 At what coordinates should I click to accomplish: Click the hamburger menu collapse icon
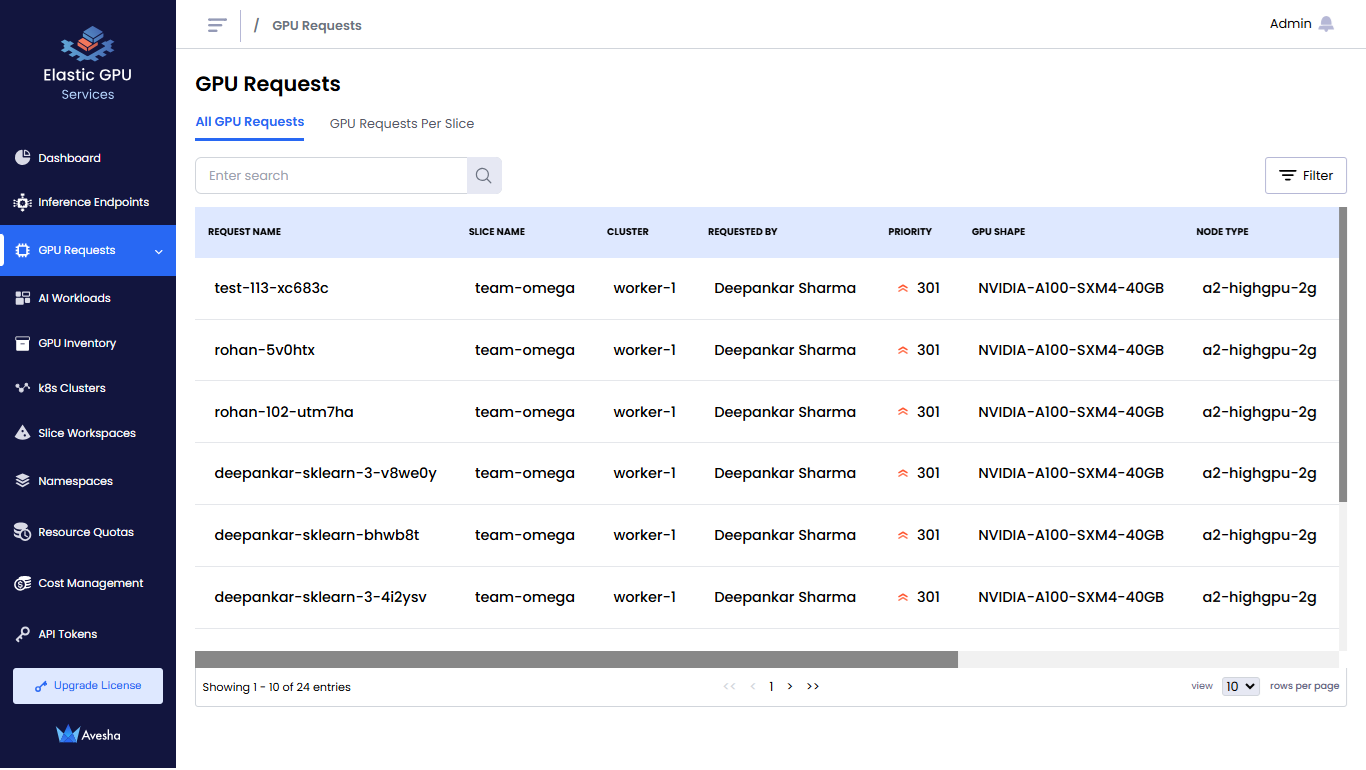pos(217,25)
